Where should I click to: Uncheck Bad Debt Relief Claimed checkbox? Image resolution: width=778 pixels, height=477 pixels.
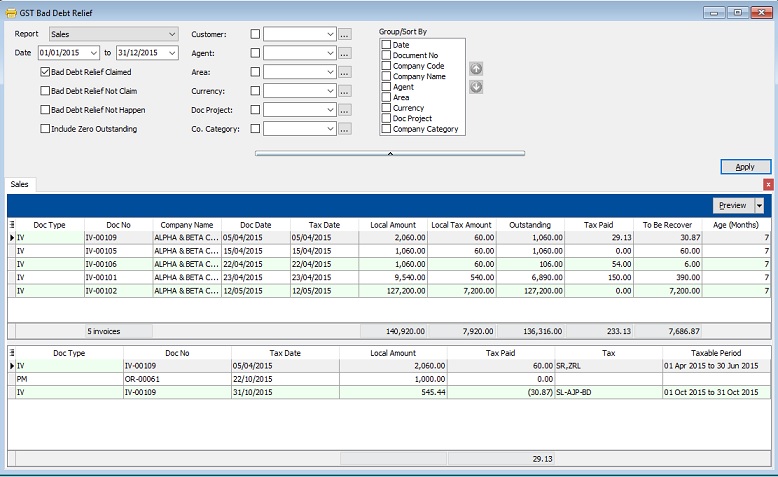pyautogui.click(x=45, y=72)
